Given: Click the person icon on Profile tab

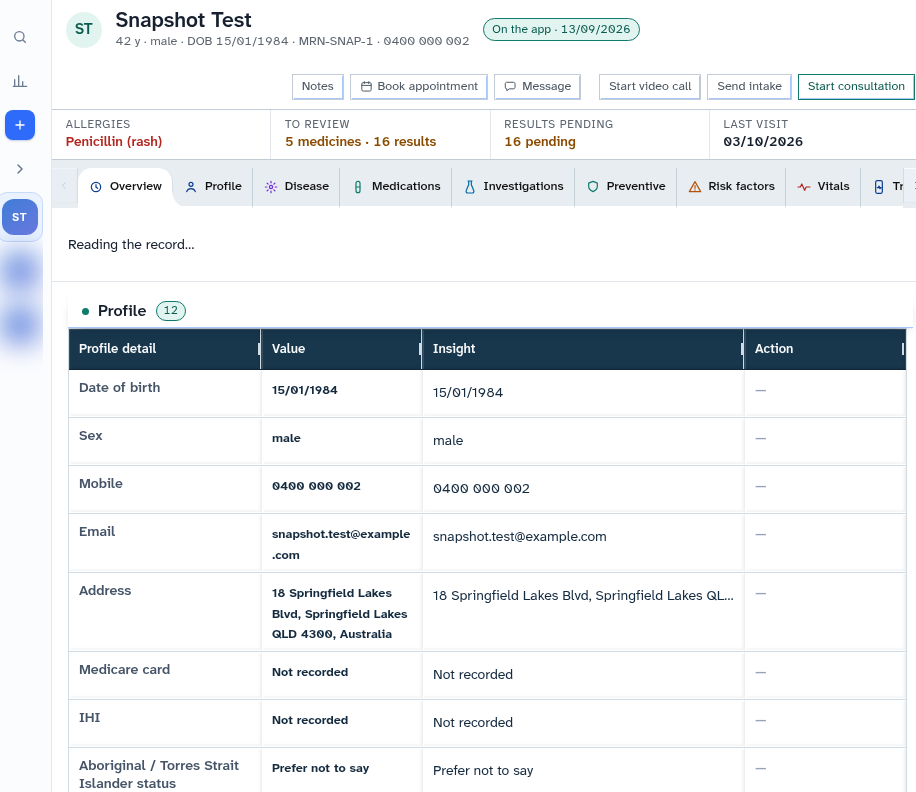Looking at the screenshot, I should (190, 187).
